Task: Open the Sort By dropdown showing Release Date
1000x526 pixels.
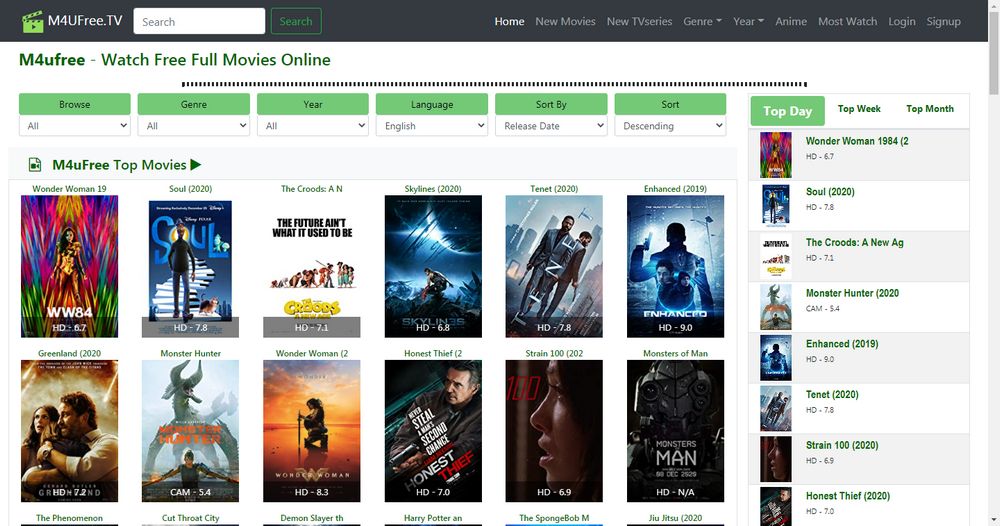Action: pyautogui.click(x=551, y=126)
